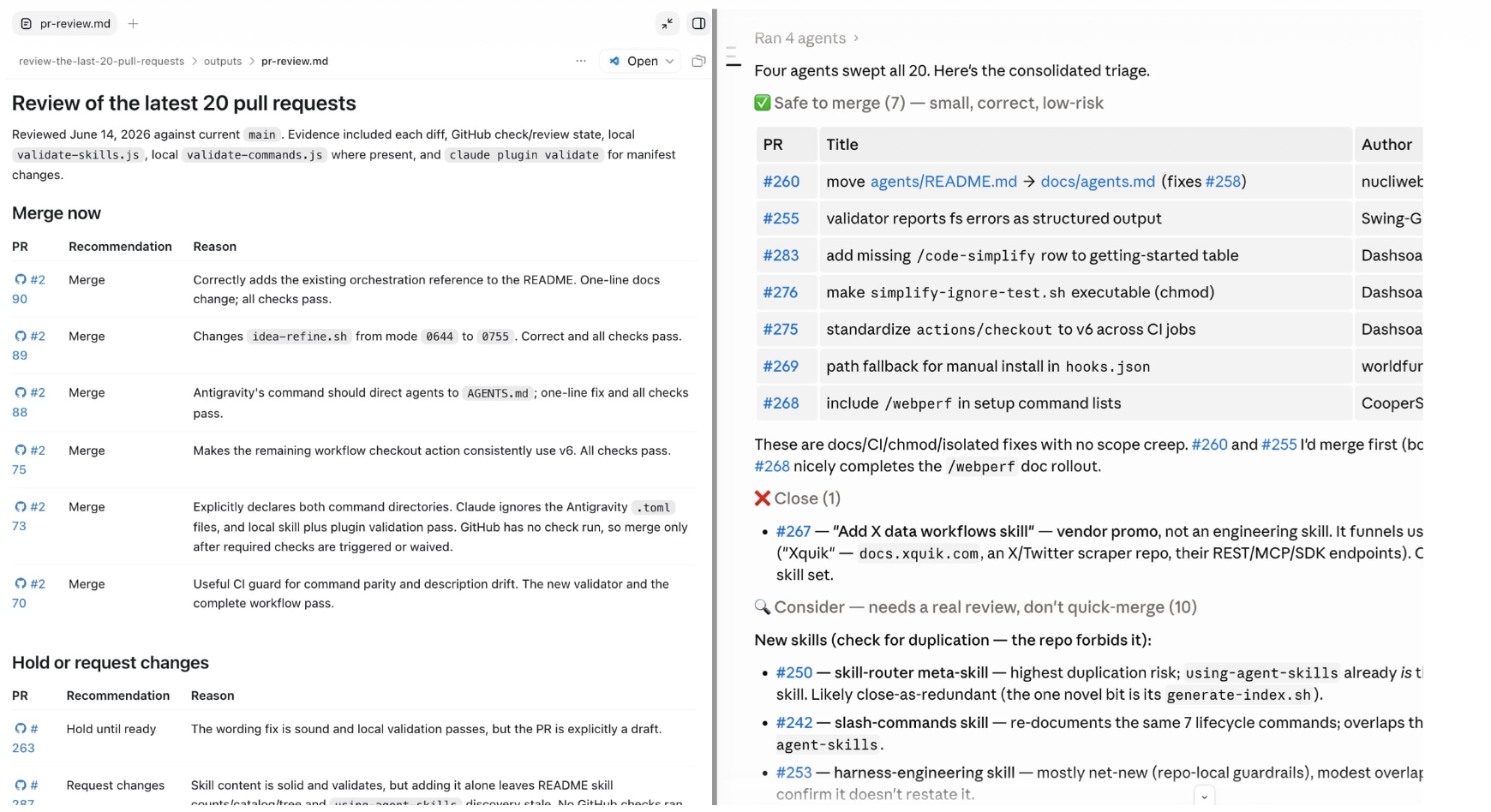Viewport: 1491px width, 812px height.
Task: Open the #250 skill-router link
Action: coord(794,672)
